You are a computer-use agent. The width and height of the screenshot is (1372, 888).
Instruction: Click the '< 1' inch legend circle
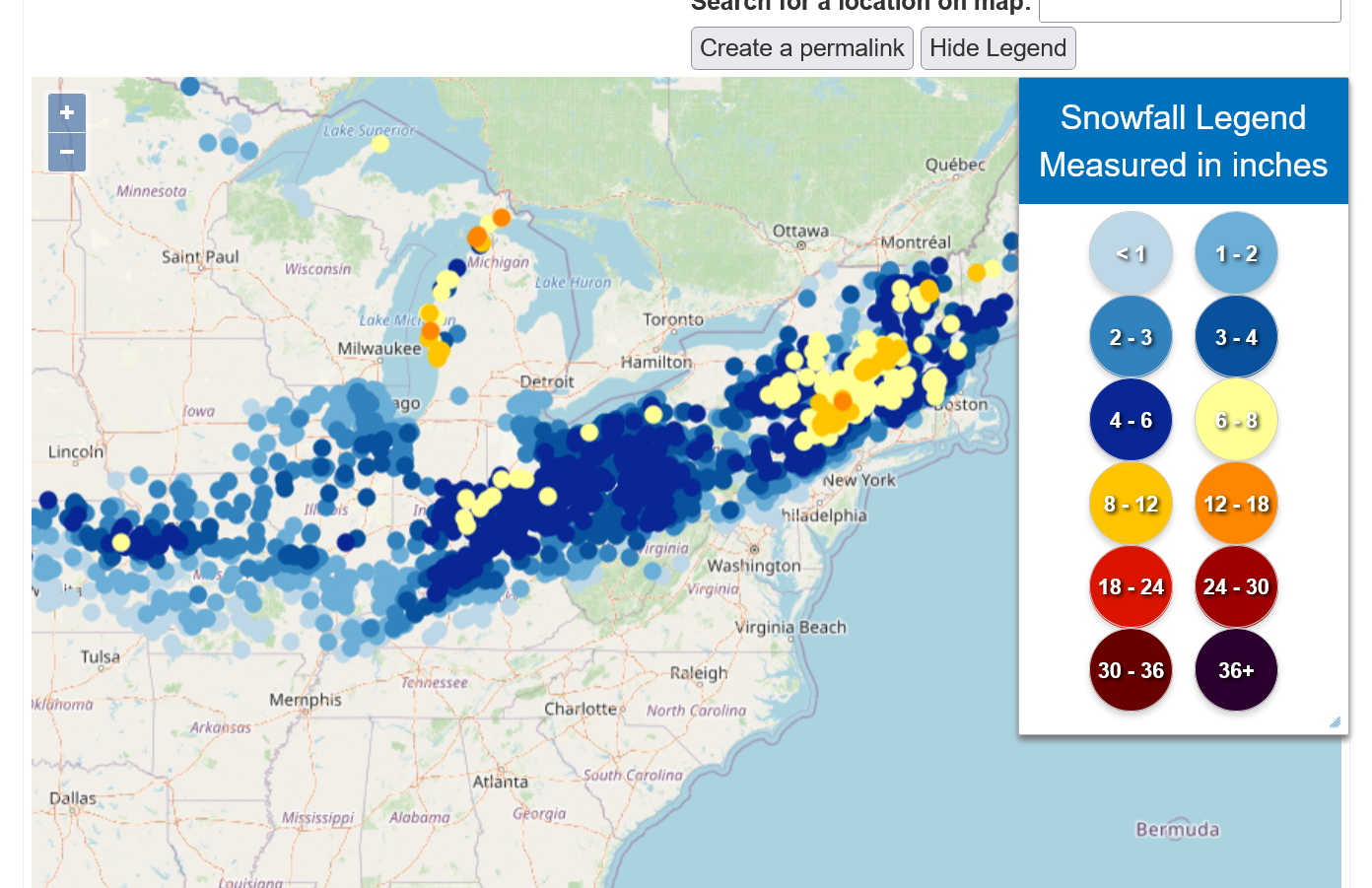coord(1131,253)
